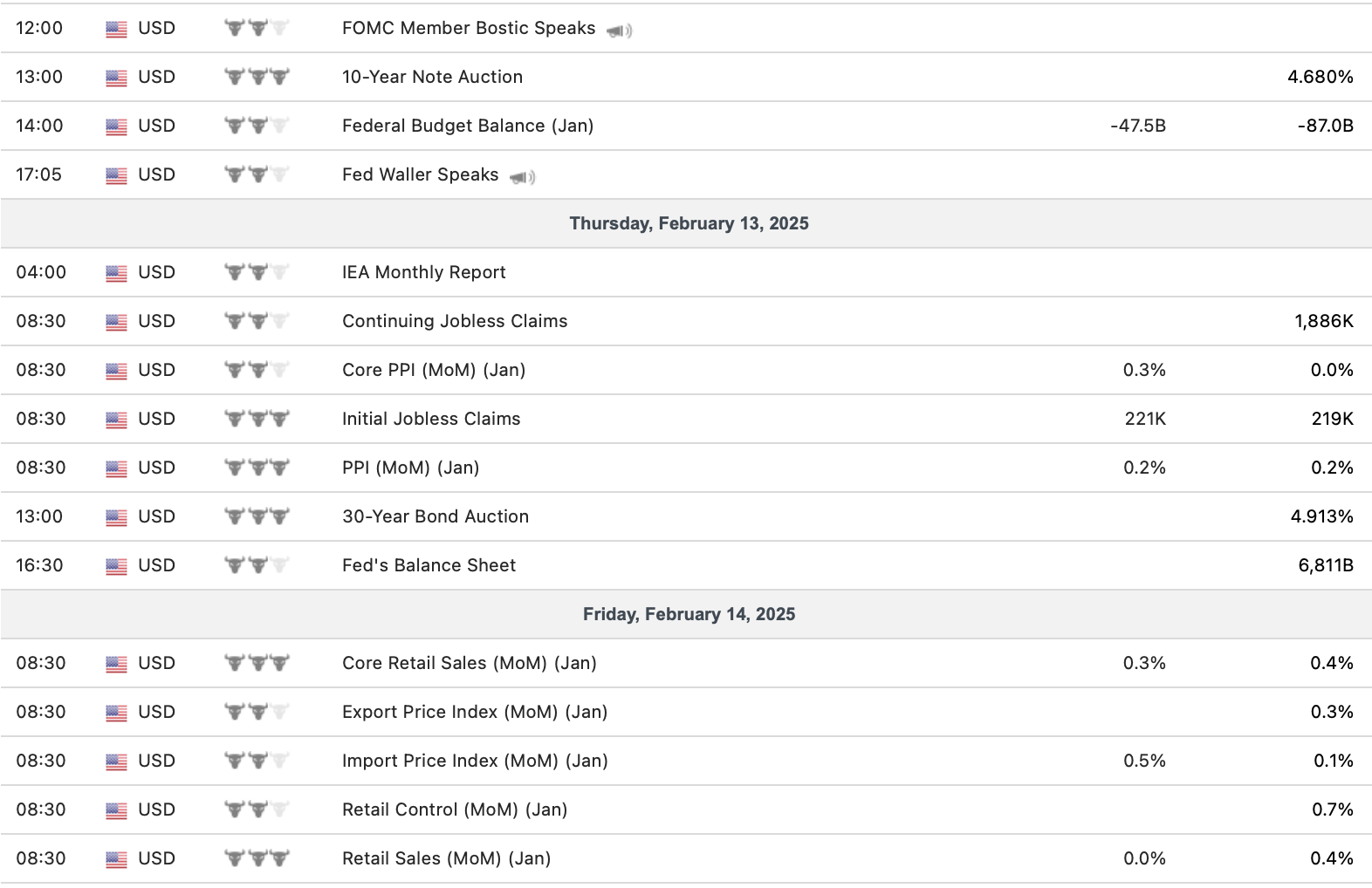Click US flag on Fed's Balance Sheet row
The height and width of the screenshot is (888, 1372).
(x=116, y=566)
